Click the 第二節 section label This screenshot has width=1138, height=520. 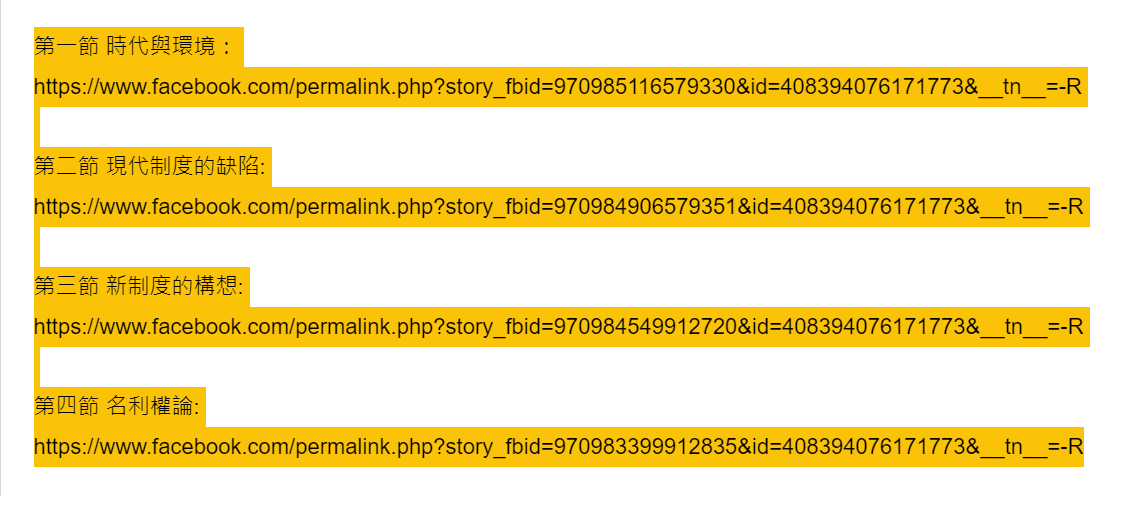click(x=66, y=167)
